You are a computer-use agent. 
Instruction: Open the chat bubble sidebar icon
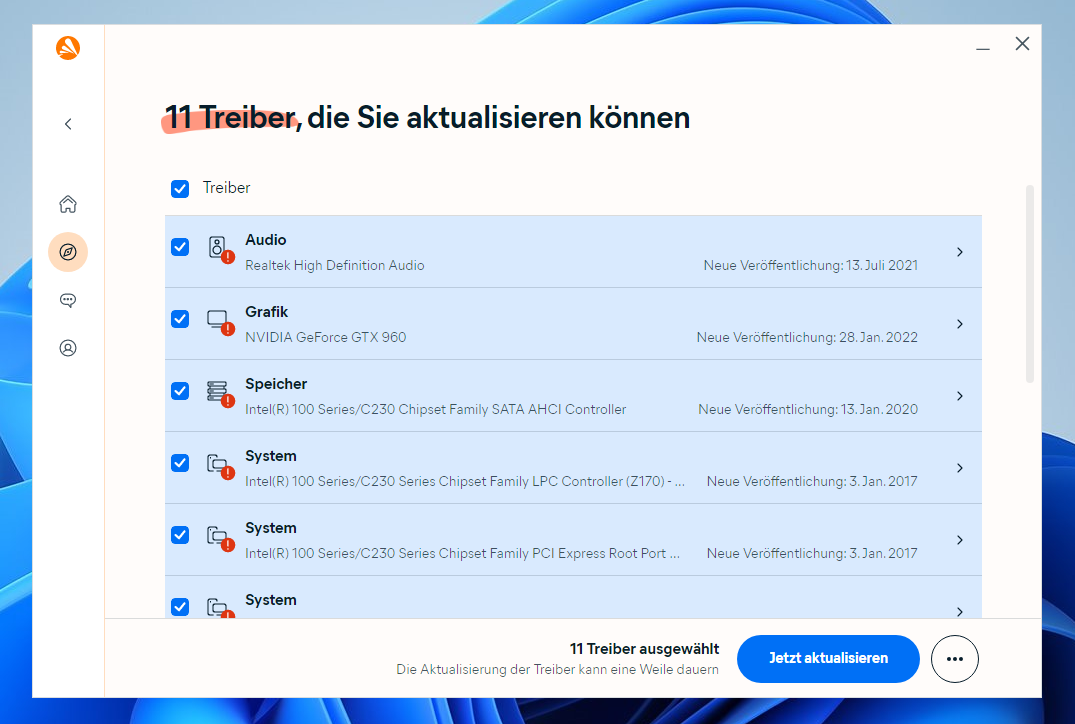68,300
